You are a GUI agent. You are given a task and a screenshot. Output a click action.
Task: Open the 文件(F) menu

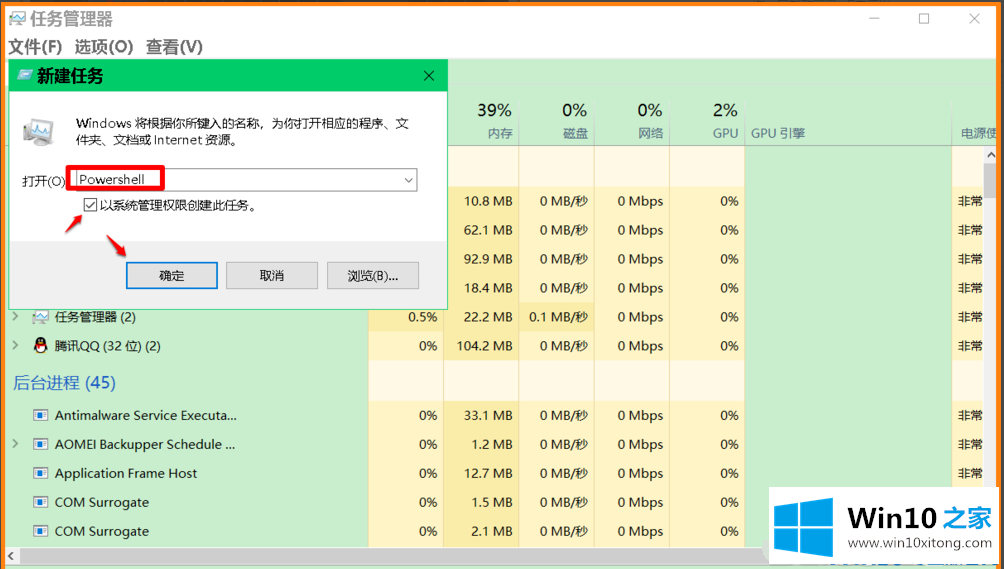pos(35,47)
